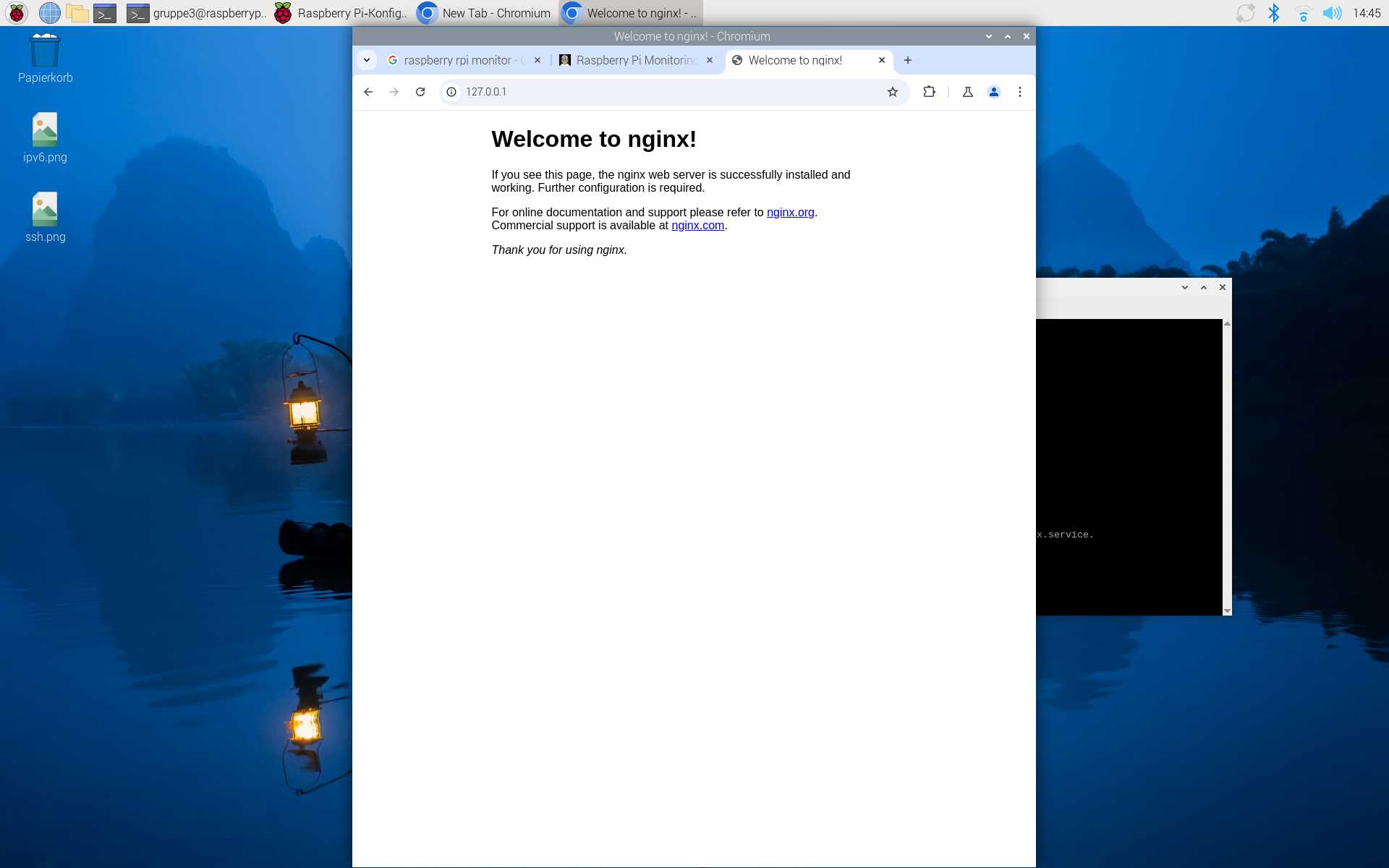Open Chromium three-dot menu
This screenshot has width=1389, height=868.
(1020, 92)
